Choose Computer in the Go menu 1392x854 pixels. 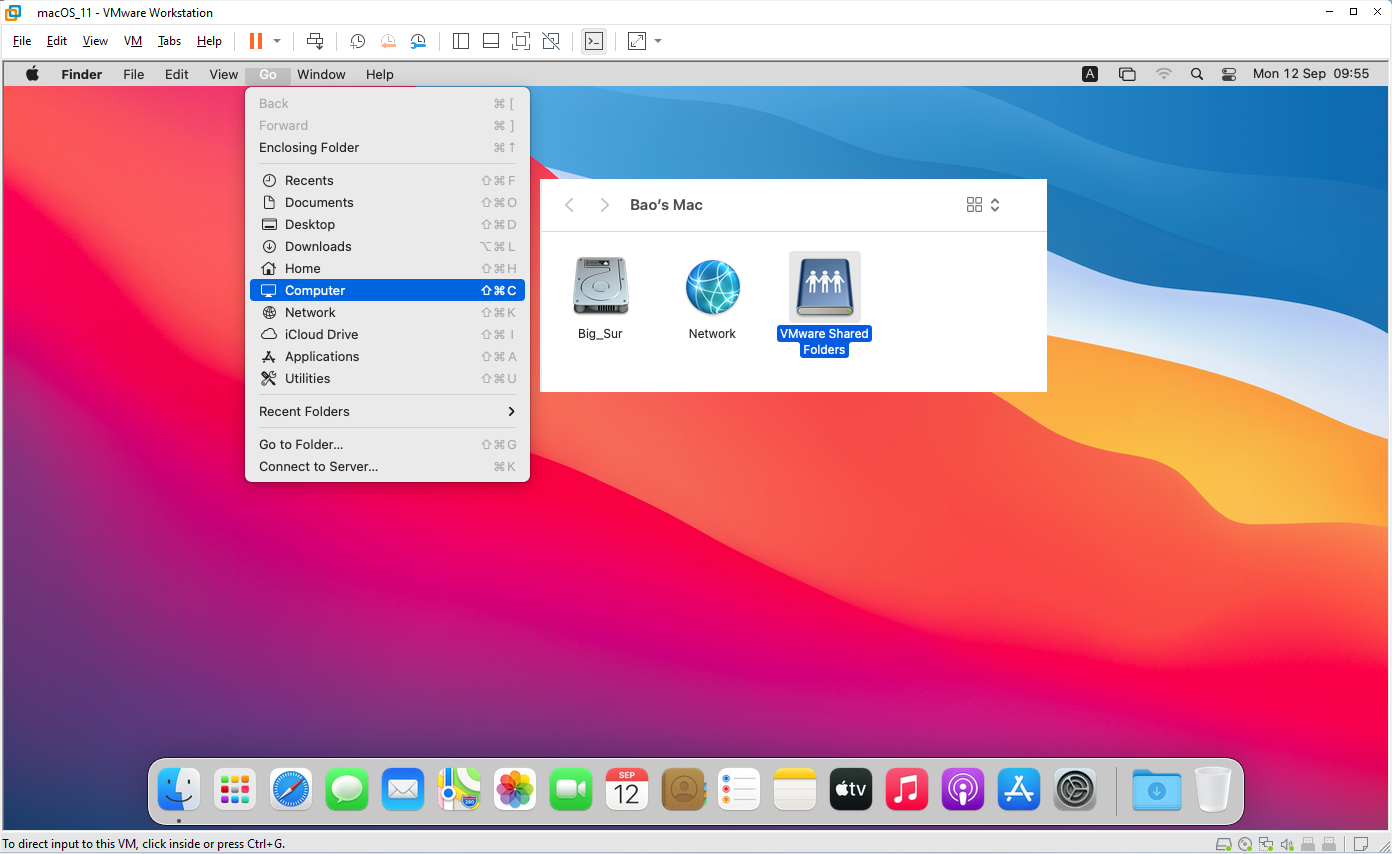387,290
